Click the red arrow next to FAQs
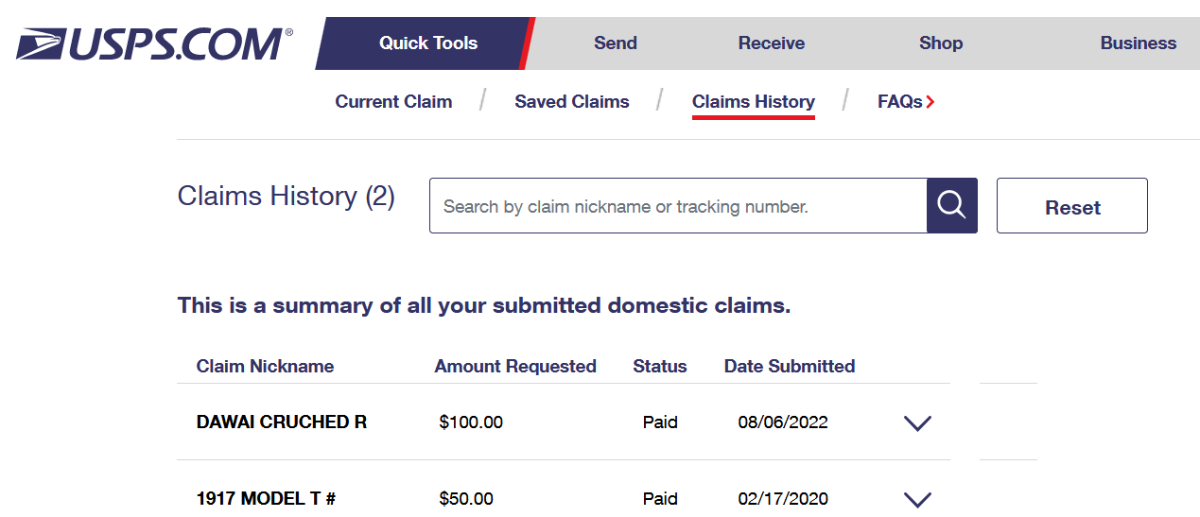This screenshot has width=1200, height=517. 931,102
